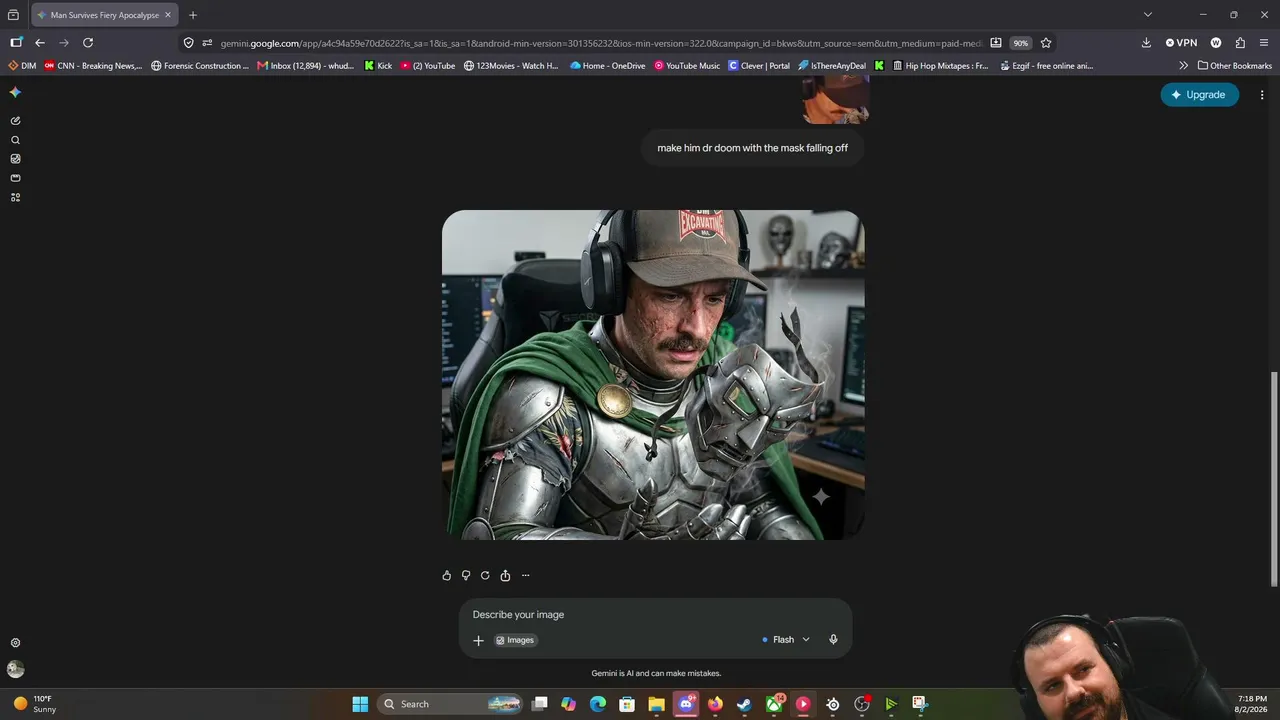Open the 123Movies bookmark
Screen dimensions: 1280x720
(x=511, y=66)
